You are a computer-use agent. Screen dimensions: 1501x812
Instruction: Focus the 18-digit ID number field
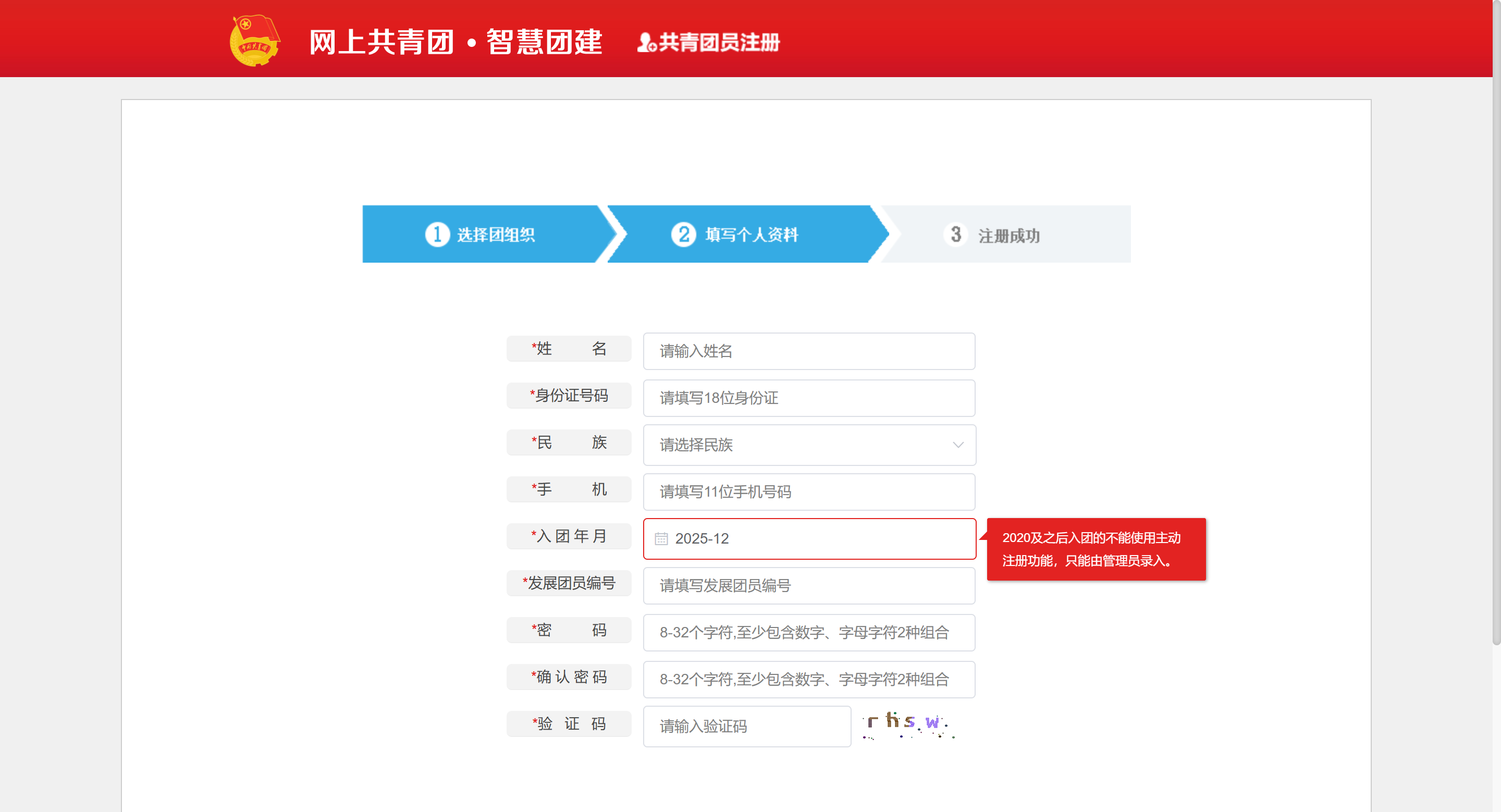coord(809,398)
